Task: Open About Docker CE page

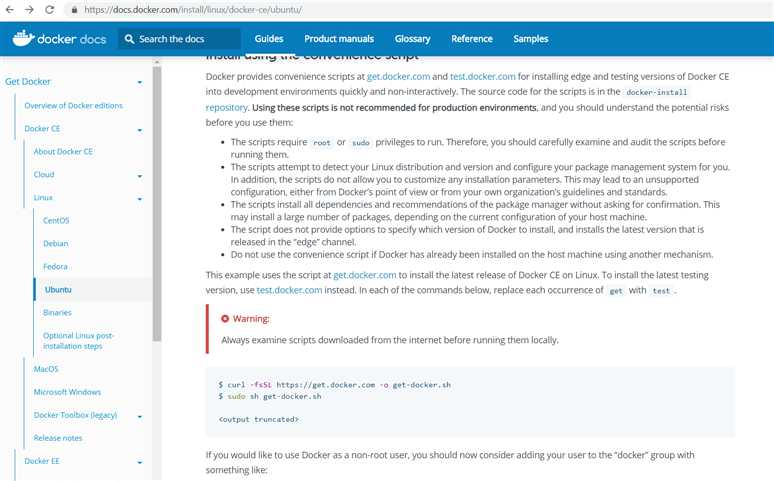Action: [x=63, y=151]
